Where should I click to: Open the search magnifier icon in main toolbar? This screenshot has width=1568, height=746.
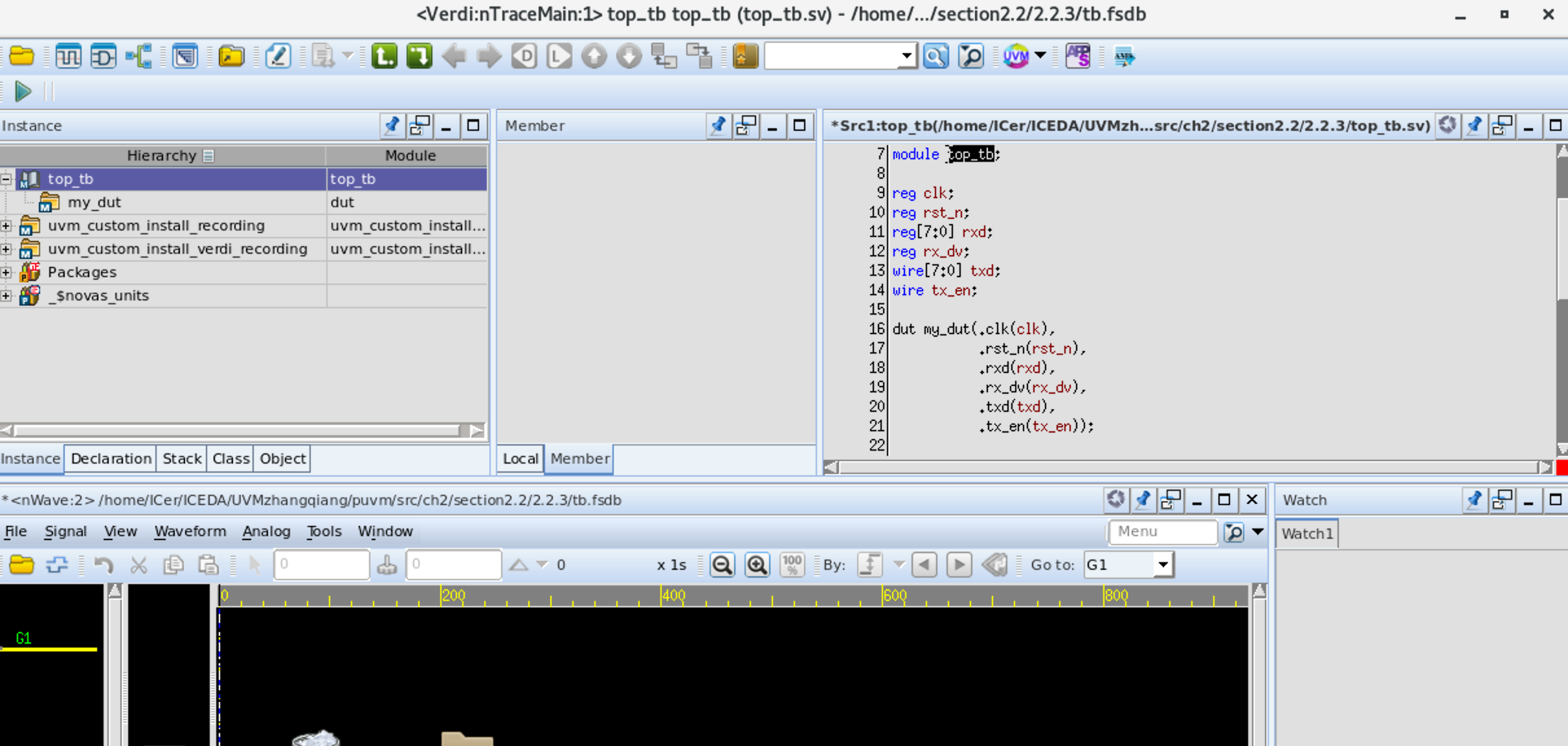[936, 56]
